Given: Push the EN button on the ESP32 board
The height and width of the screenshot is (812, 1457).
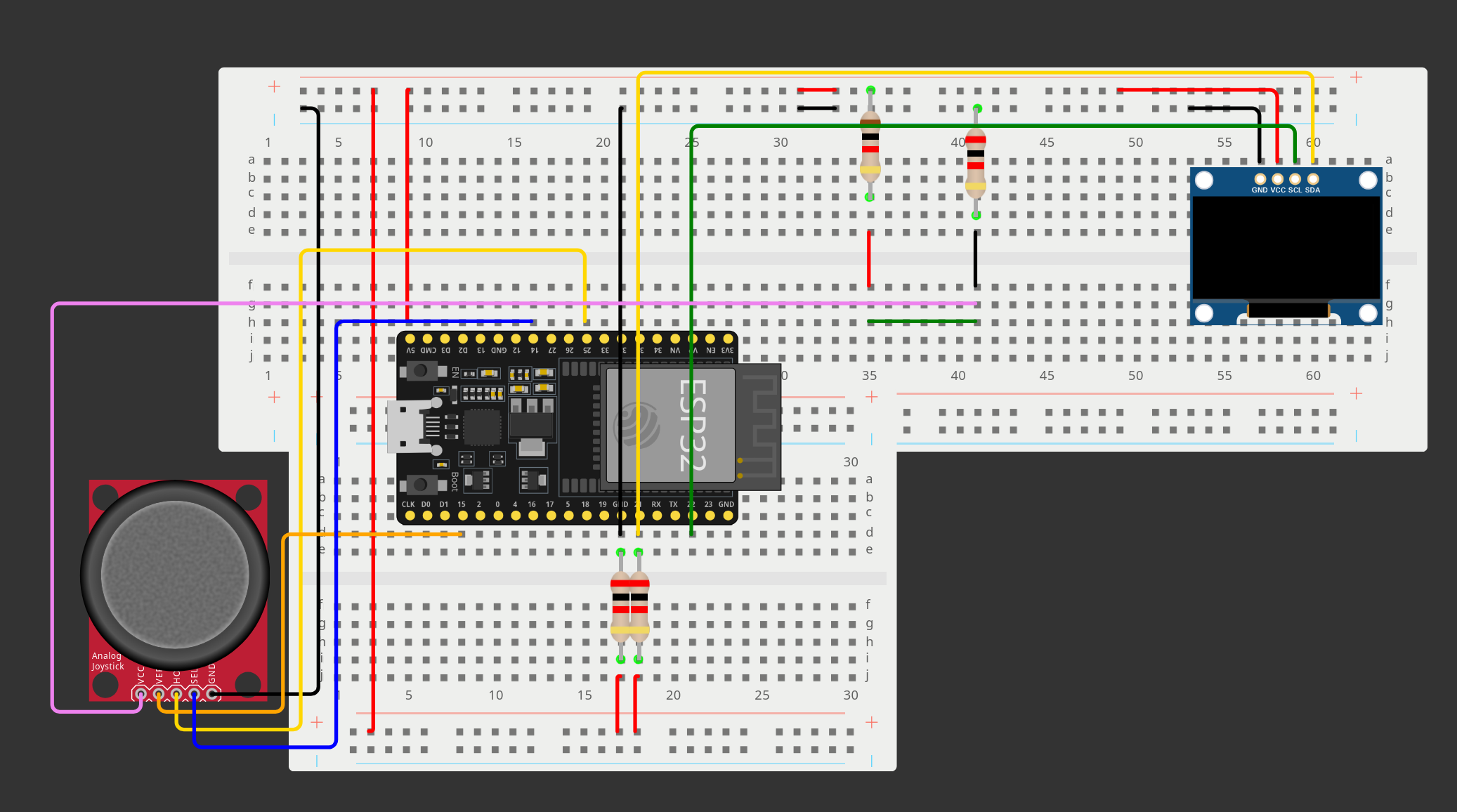Looking at the screenshot, I should (421, 370).
